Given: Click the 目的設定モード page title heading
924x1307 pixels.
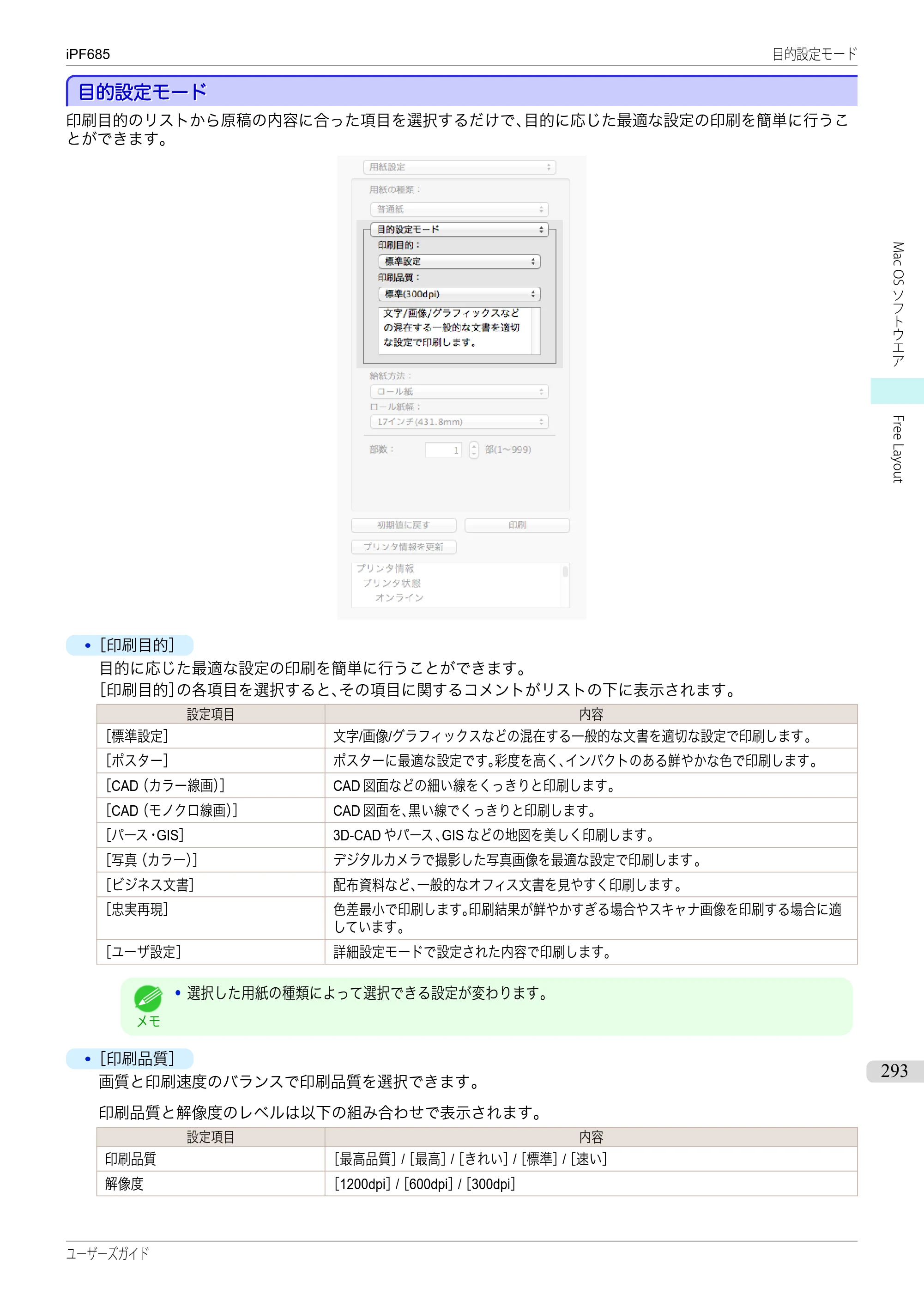Looking at the screenshot, I should [x=143, y=91].
